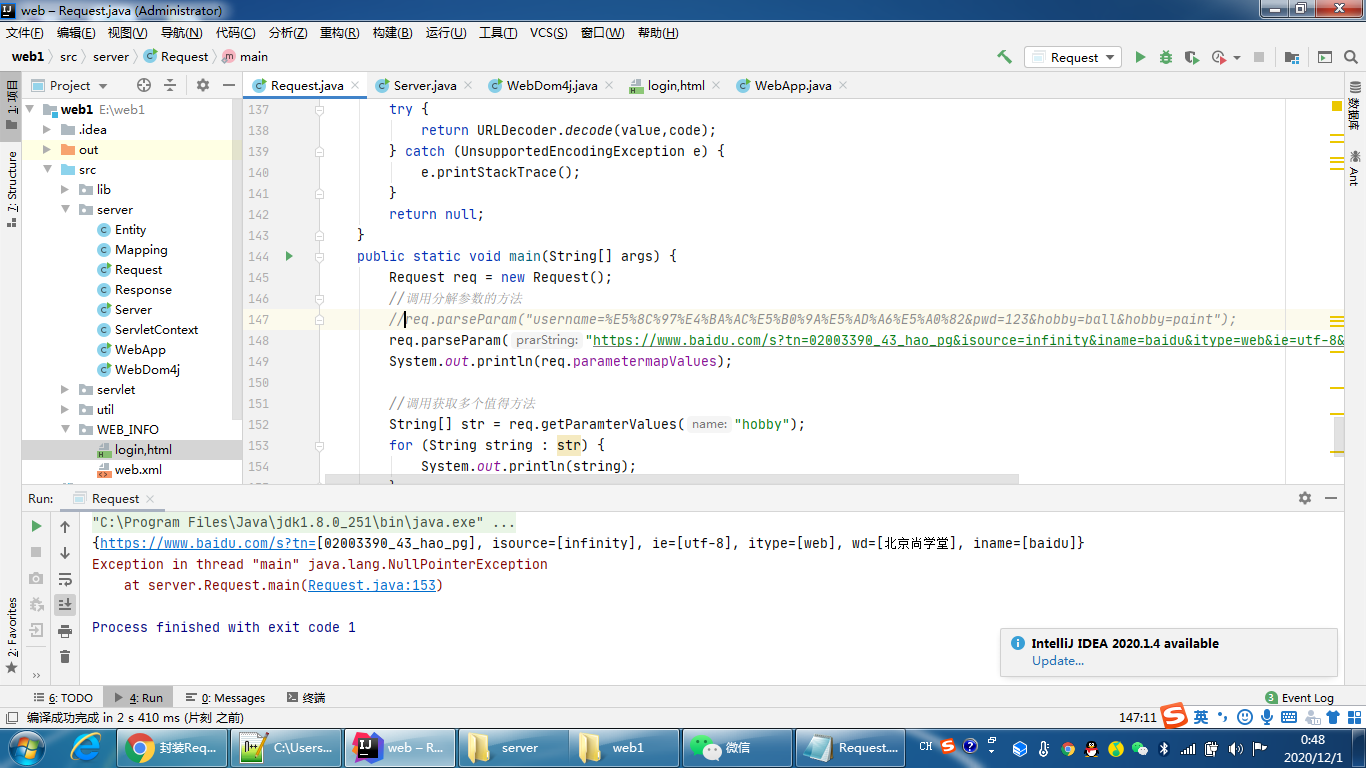Collapse the WEB_INFO folder in the project tree
1366x768 pixels.
point(65,429)
